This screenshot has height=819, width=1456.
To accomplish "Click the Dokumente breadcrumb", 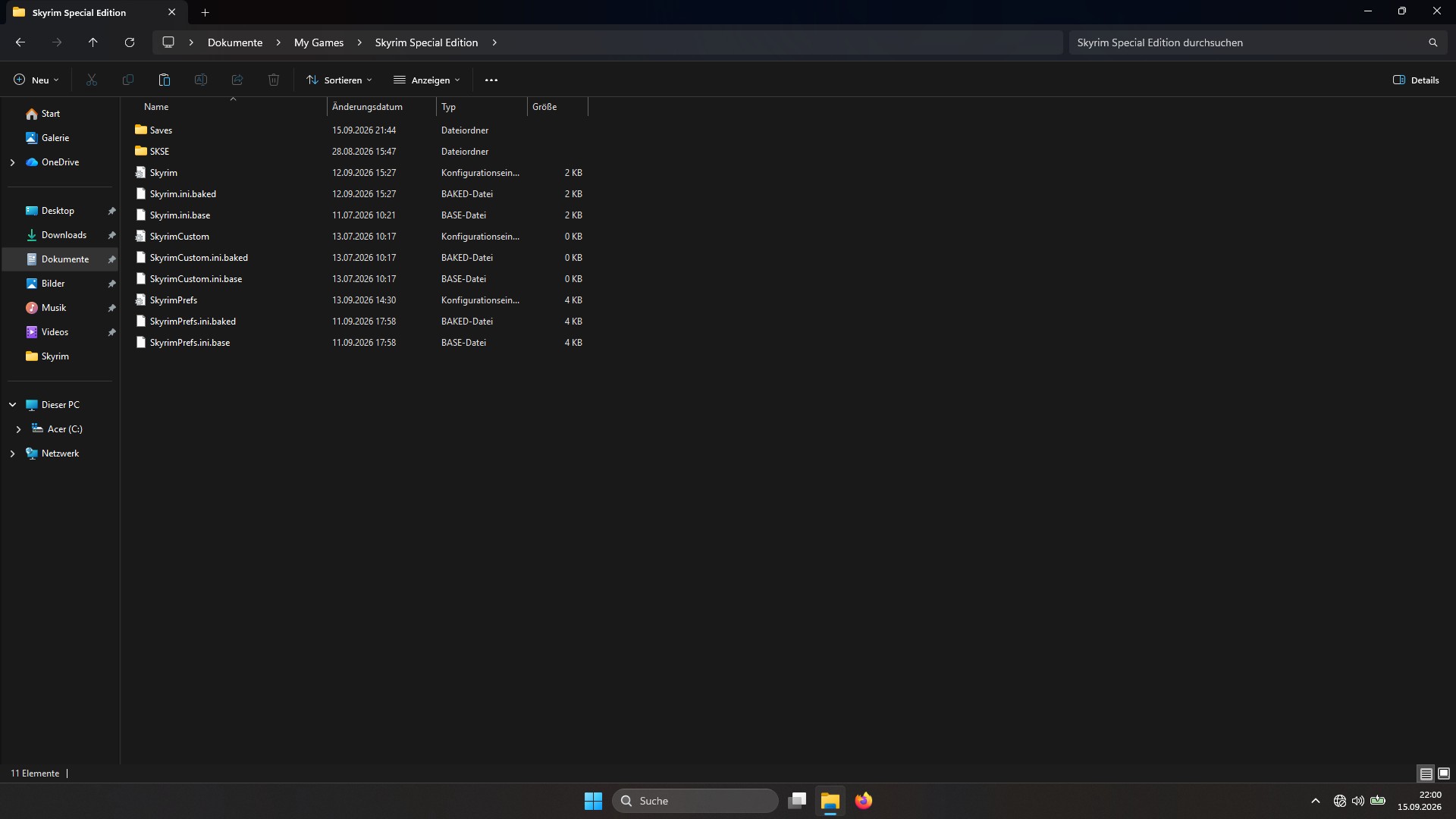I will [x=235, y=42].
